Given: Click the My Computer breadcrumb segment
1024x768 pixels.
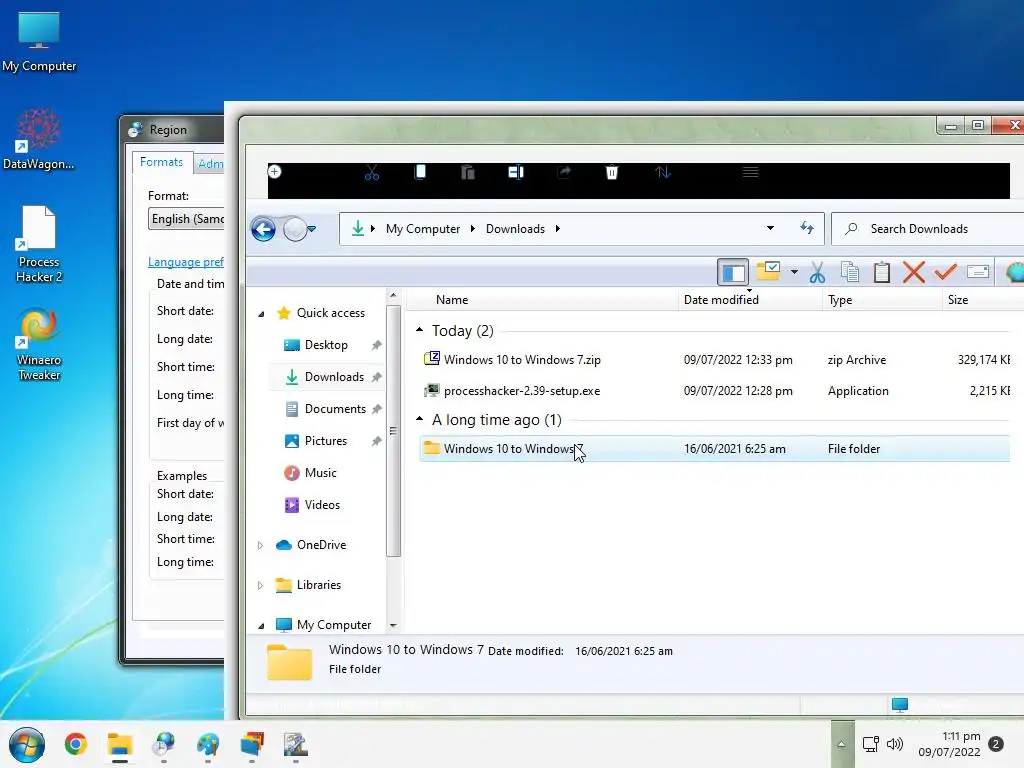Looking at the screenshot, I should coord(423,229).
